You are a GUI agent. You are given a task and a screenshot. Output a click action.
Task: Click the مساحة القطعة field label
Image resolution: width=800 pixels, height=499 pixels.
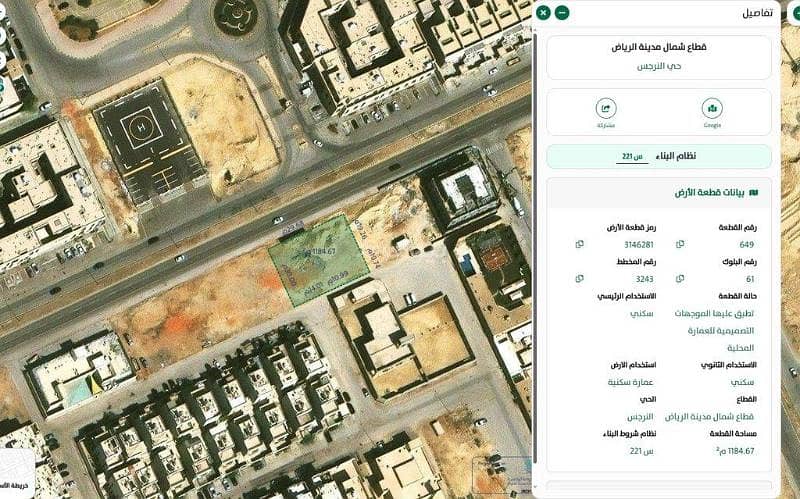coord(733,433)
